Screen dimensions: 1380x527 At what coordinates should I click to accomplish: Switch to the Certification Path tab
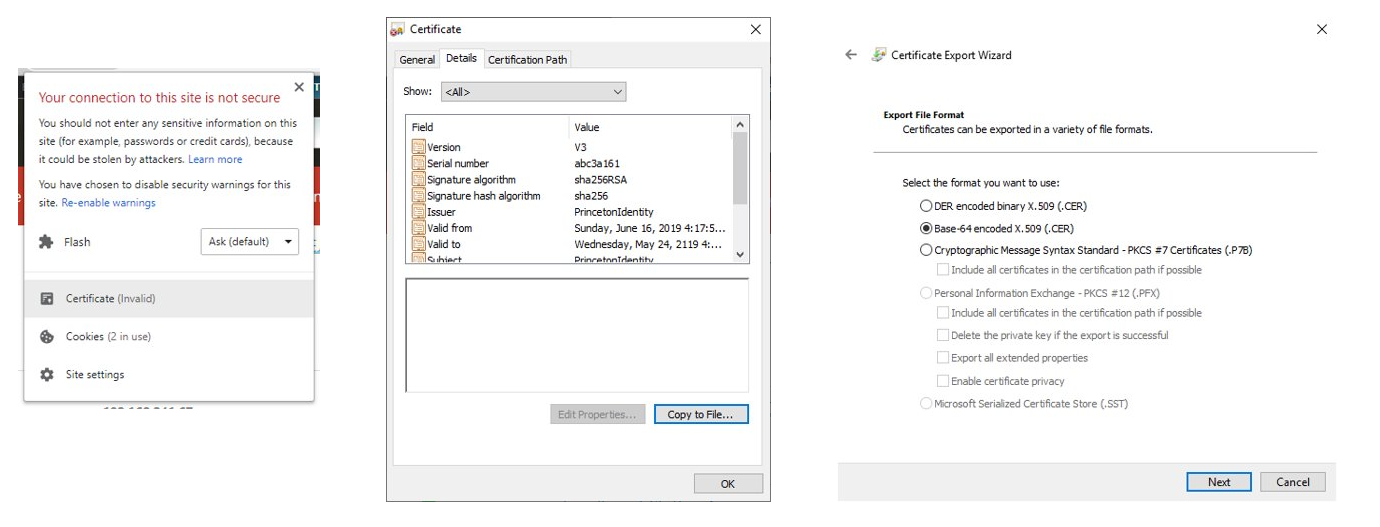click(x=527, y=60)
